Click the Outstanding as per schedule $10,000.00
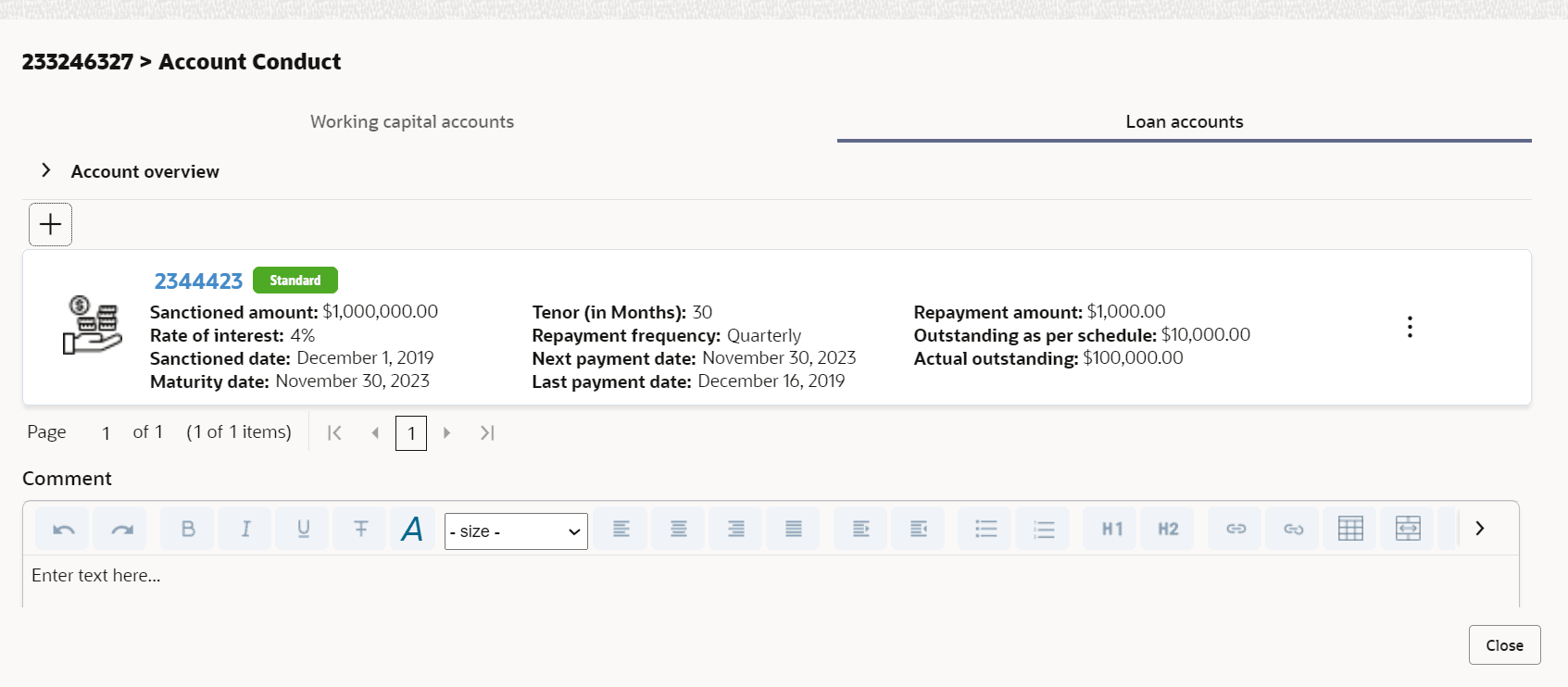 tap(1206, 335)
